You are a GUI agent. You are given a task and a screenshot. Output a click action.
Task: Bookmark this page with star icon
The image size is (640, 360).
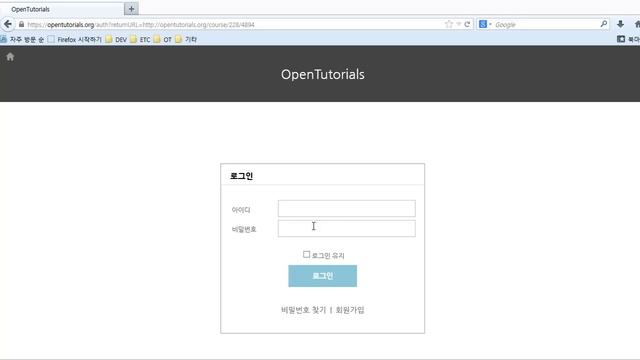point(449,24)
